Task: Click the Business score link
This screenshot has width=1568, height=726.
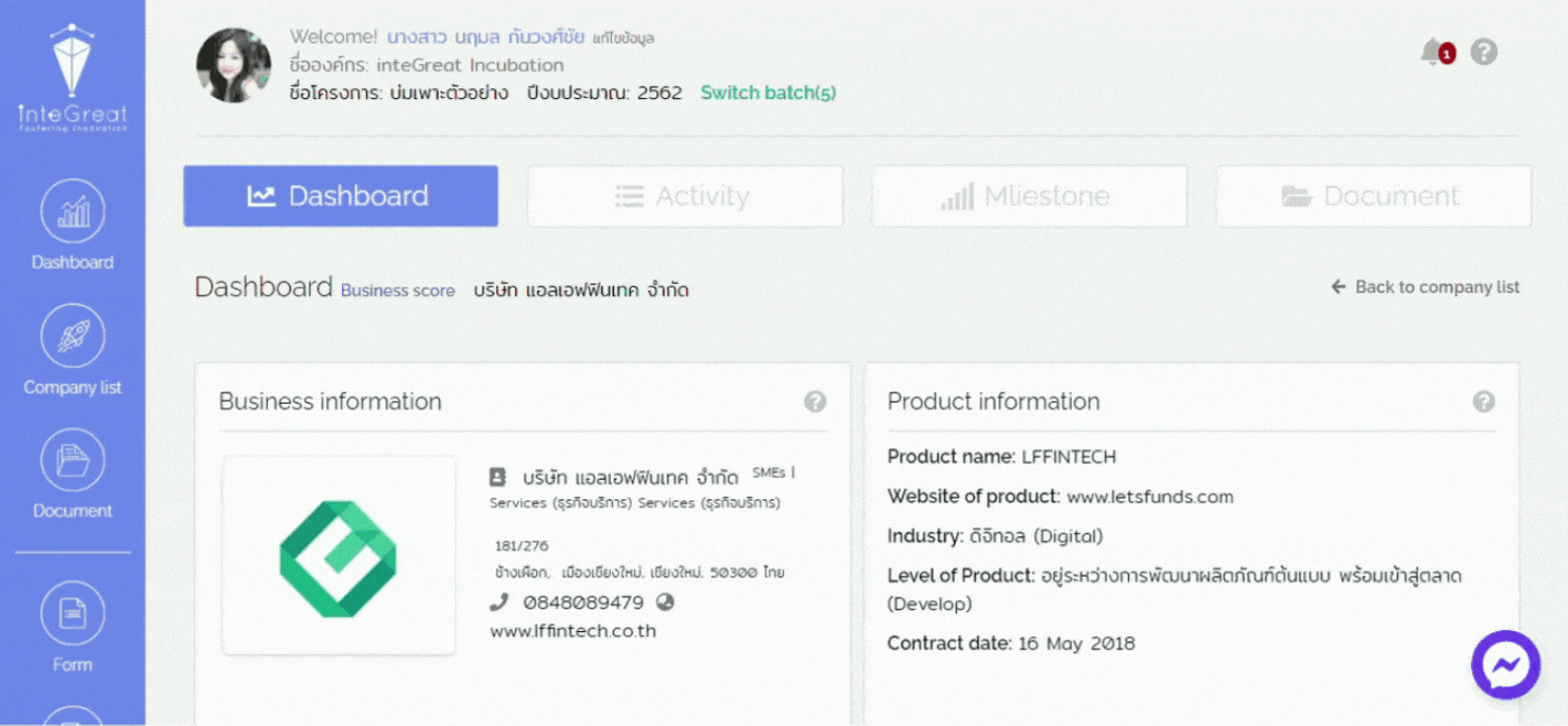Action: point(397,291)
